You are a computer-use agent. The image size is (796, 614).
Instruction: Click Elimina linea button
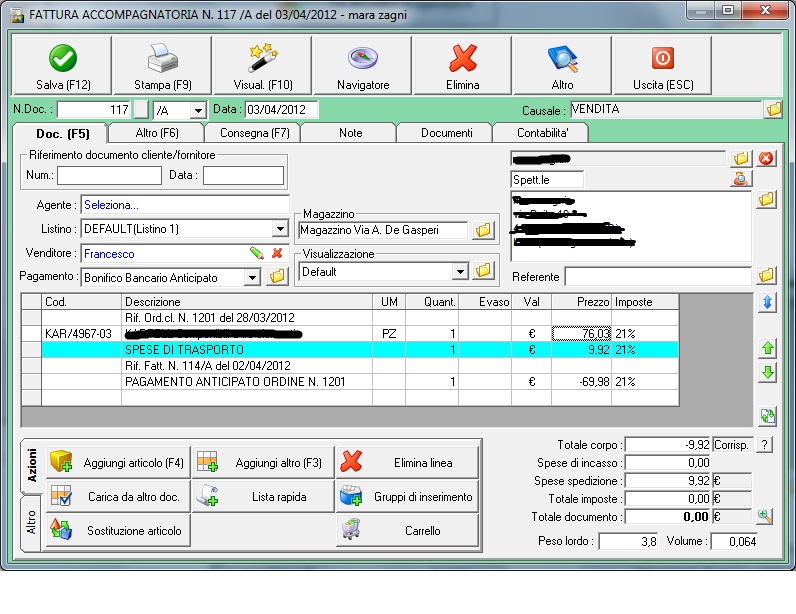click(x=407, y=462)
